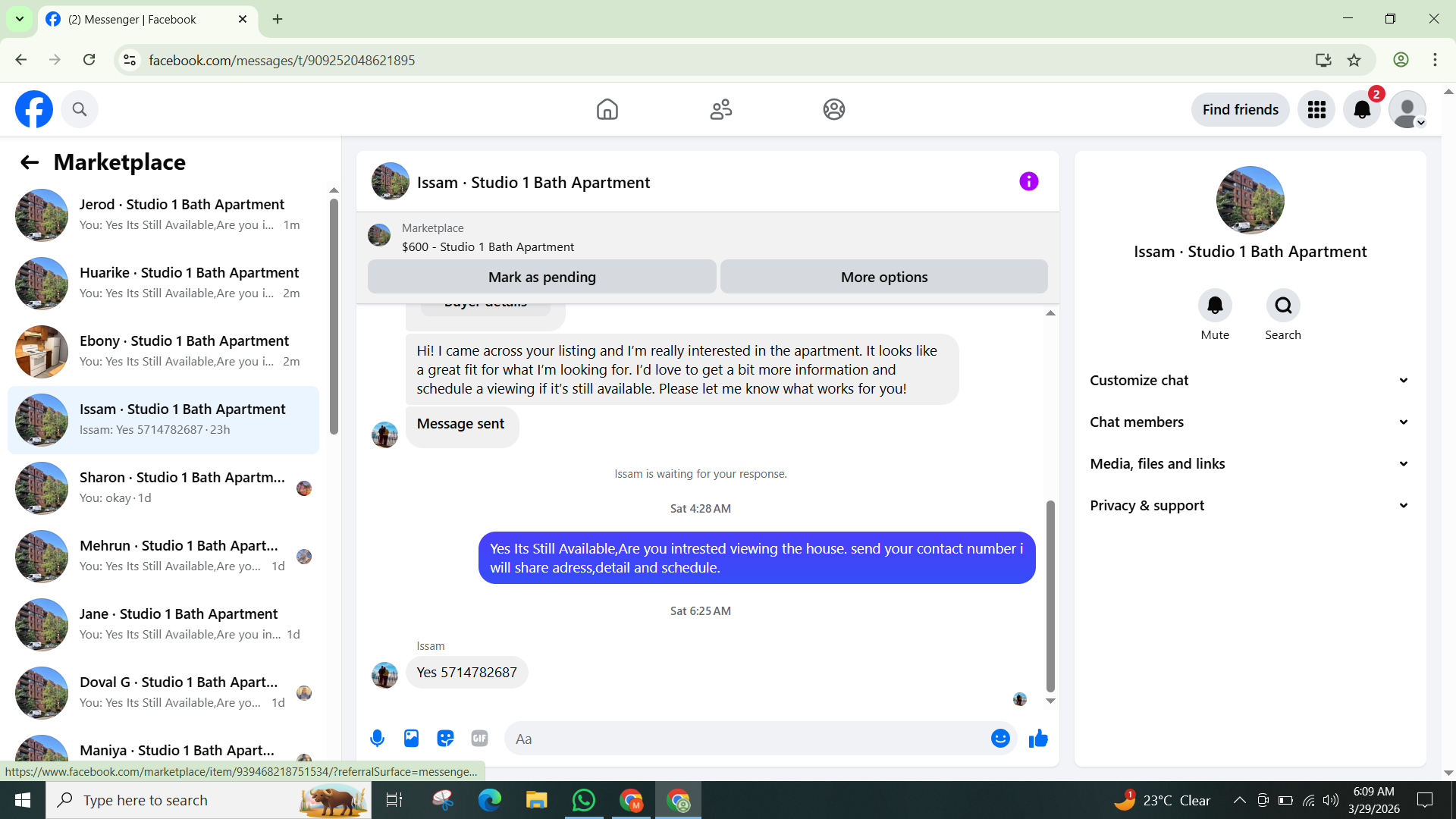The width and height of the screenshot is (1456, 819).
Task: Open the taskbar clock showing 6:09 AM
Action: (1373, 800)
